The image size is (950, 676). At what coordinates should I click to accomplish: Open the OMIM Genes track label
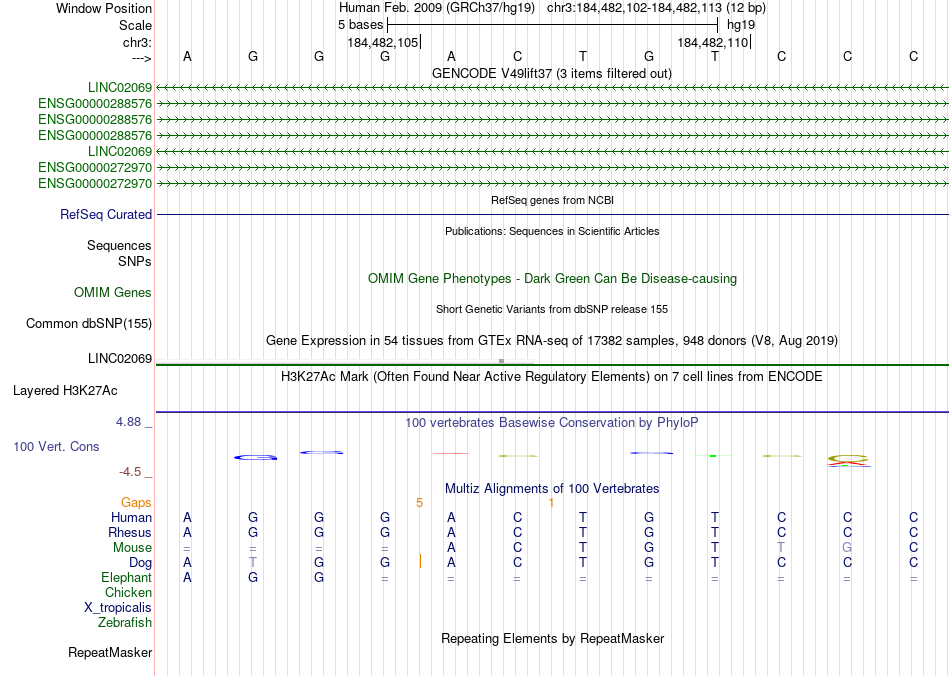pos(113,293)
